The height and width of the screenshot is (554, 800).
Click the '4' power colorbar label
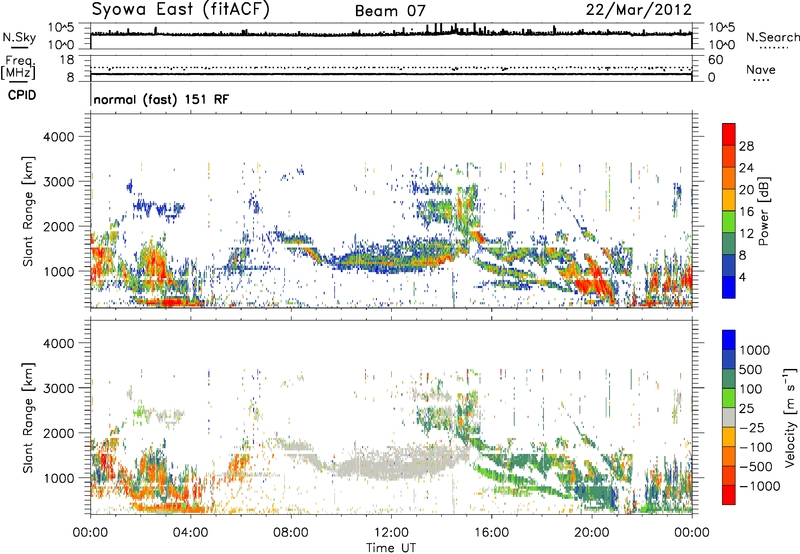click(x=742, y=278)
